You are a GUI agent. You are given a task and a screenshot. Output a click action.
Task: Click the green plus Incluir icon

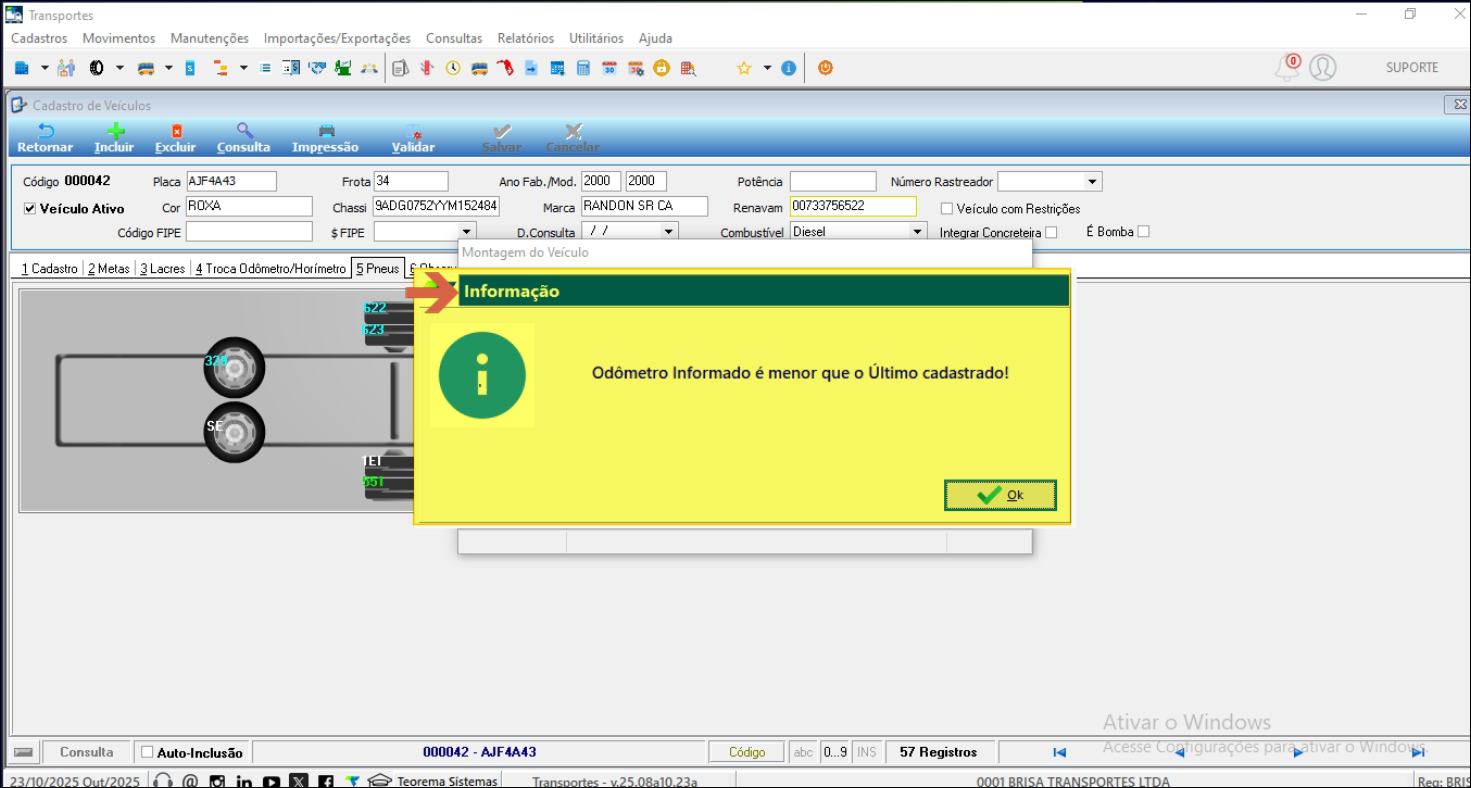[115, 132]
